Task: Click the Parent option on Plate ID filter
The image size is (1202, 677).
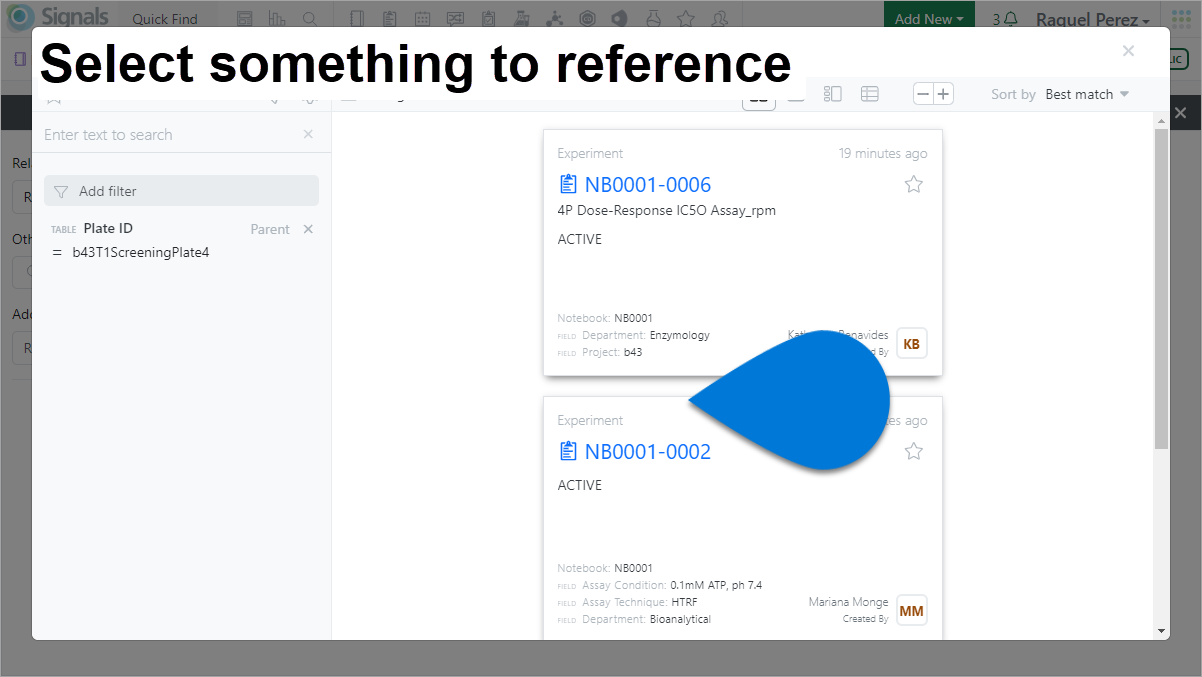Action: 270,229
